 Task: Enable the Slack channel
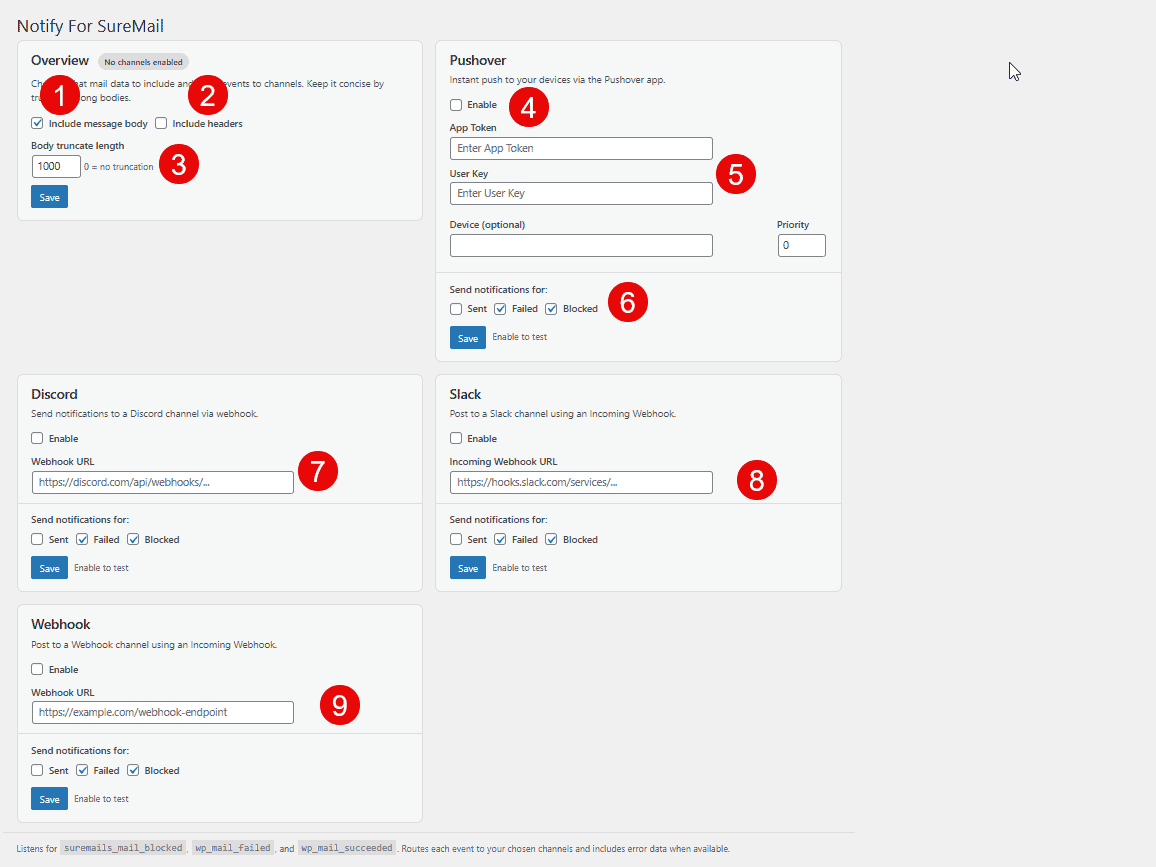(456, 439)
